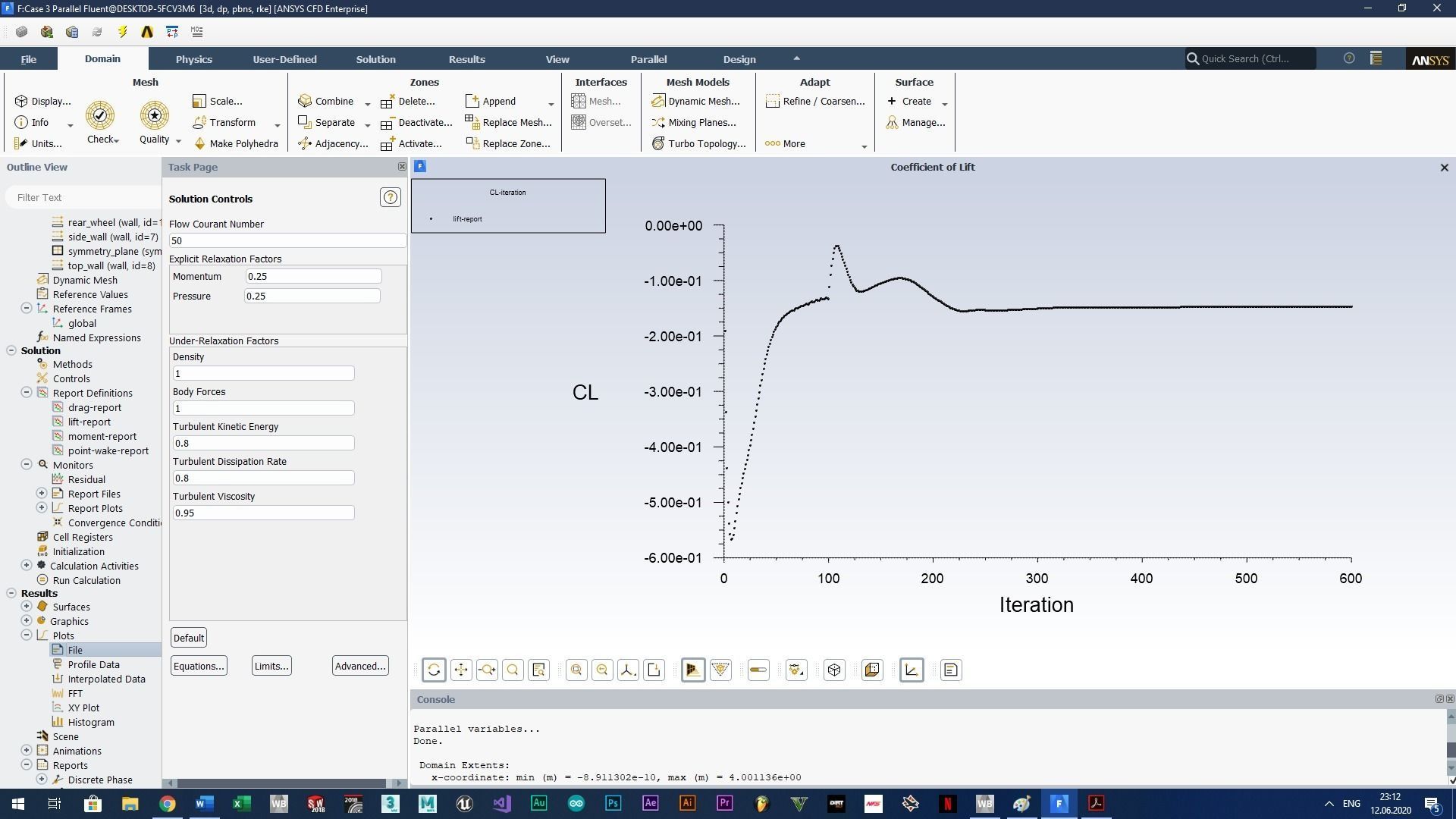Switch to the Physics ribbon tab
The width and height of the screenshot is (1456, 819).
pyautogui.click(x=193, y=59)
